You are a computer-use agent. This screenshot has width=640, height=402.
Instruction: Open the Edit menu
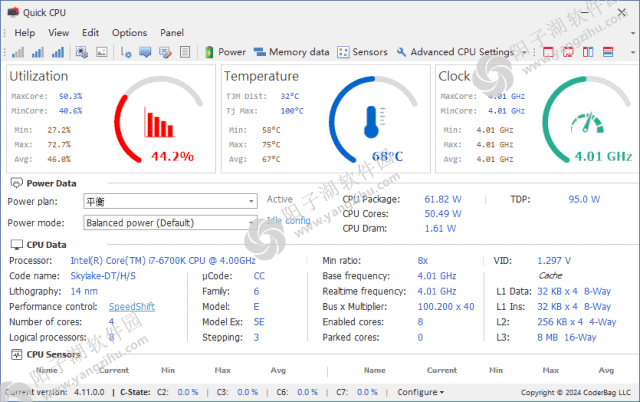[90, 33]
